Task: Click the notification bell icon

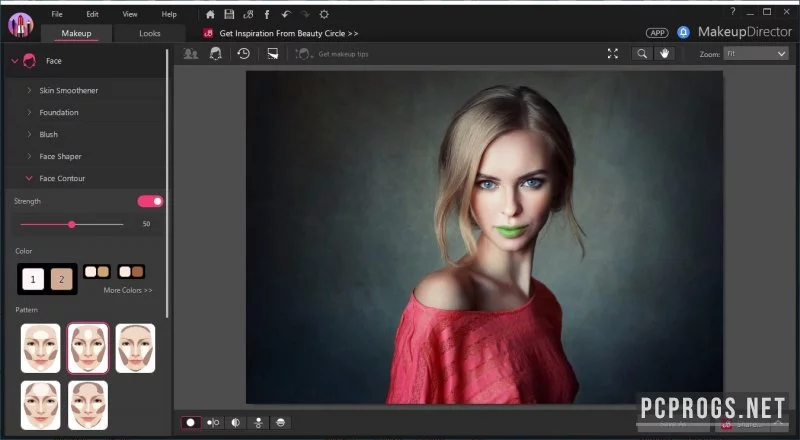Action: [x=683, y=33]
